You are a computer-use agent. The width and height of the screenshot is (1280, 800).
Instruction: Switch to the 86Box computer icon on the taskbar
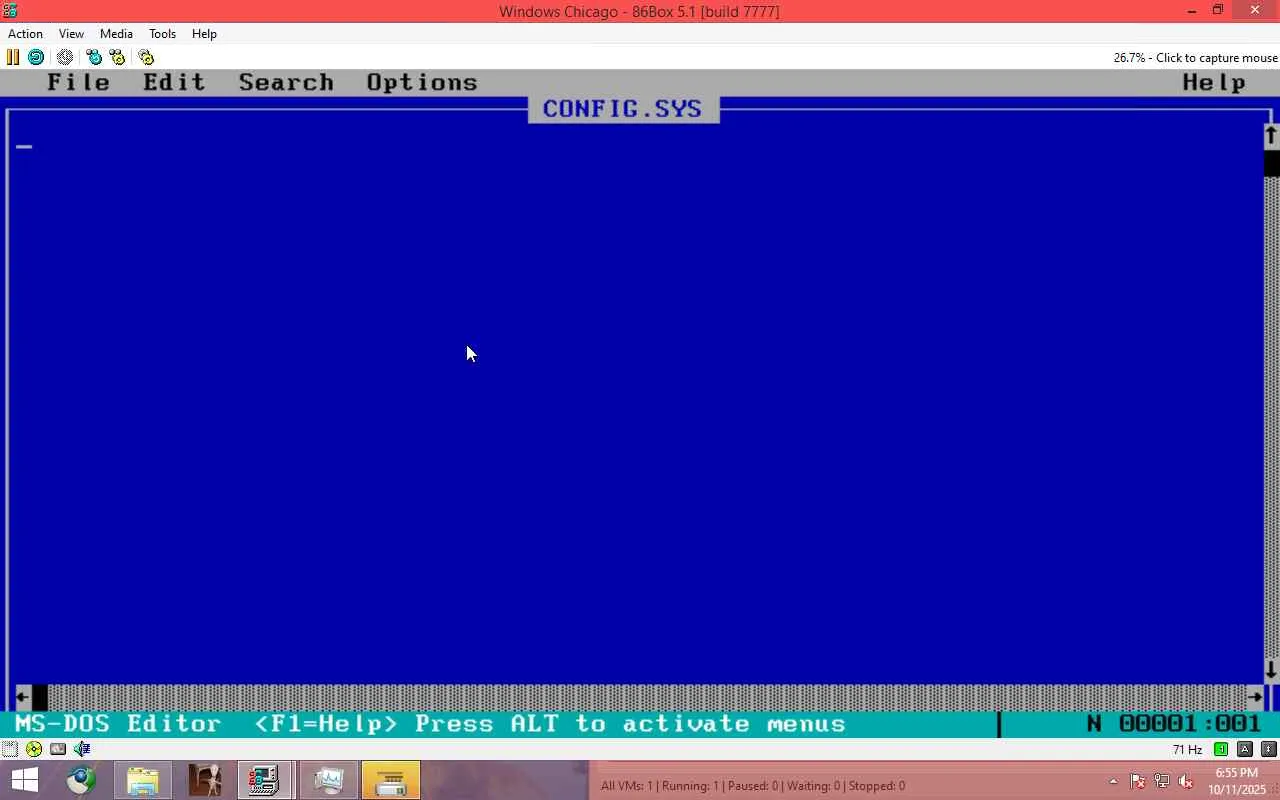pos(265,780)
